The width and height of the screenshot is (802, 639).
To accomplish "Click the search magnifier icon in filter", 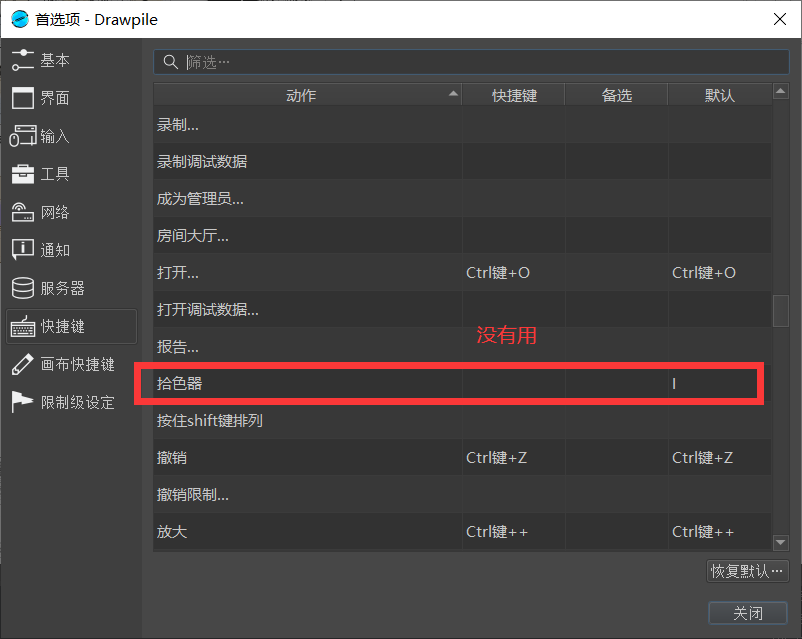I will tap(170, 62).
